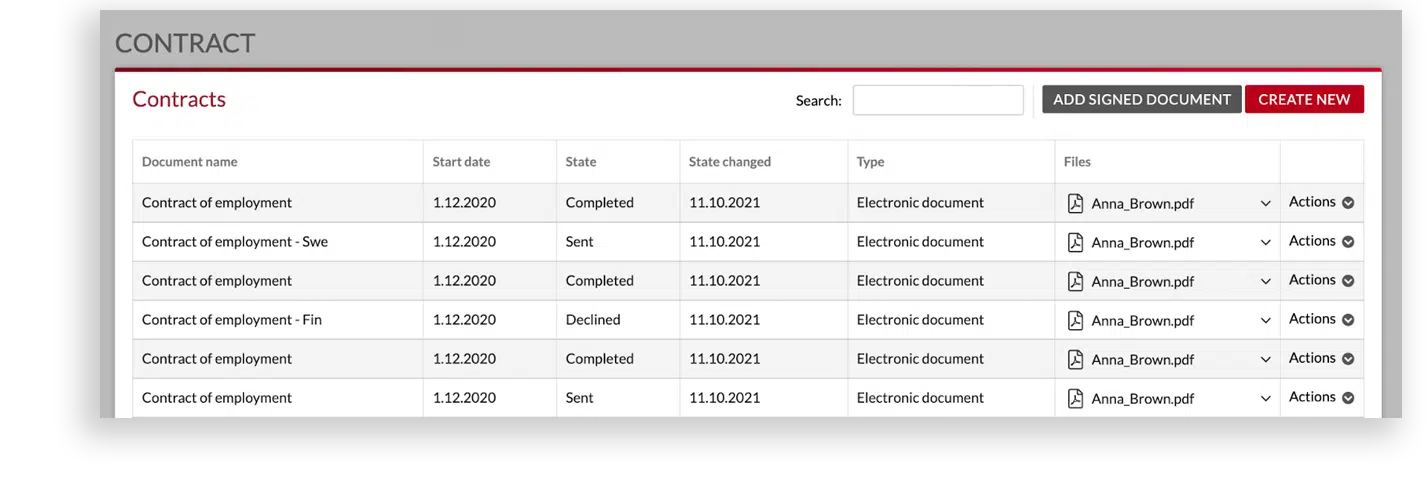Image resolution: width=1427 pixels, height=501 pixels.
Task: Click PDF icon in Contract of employment - Swe row
Action: pyautogui.click(x=1075, y=242)
